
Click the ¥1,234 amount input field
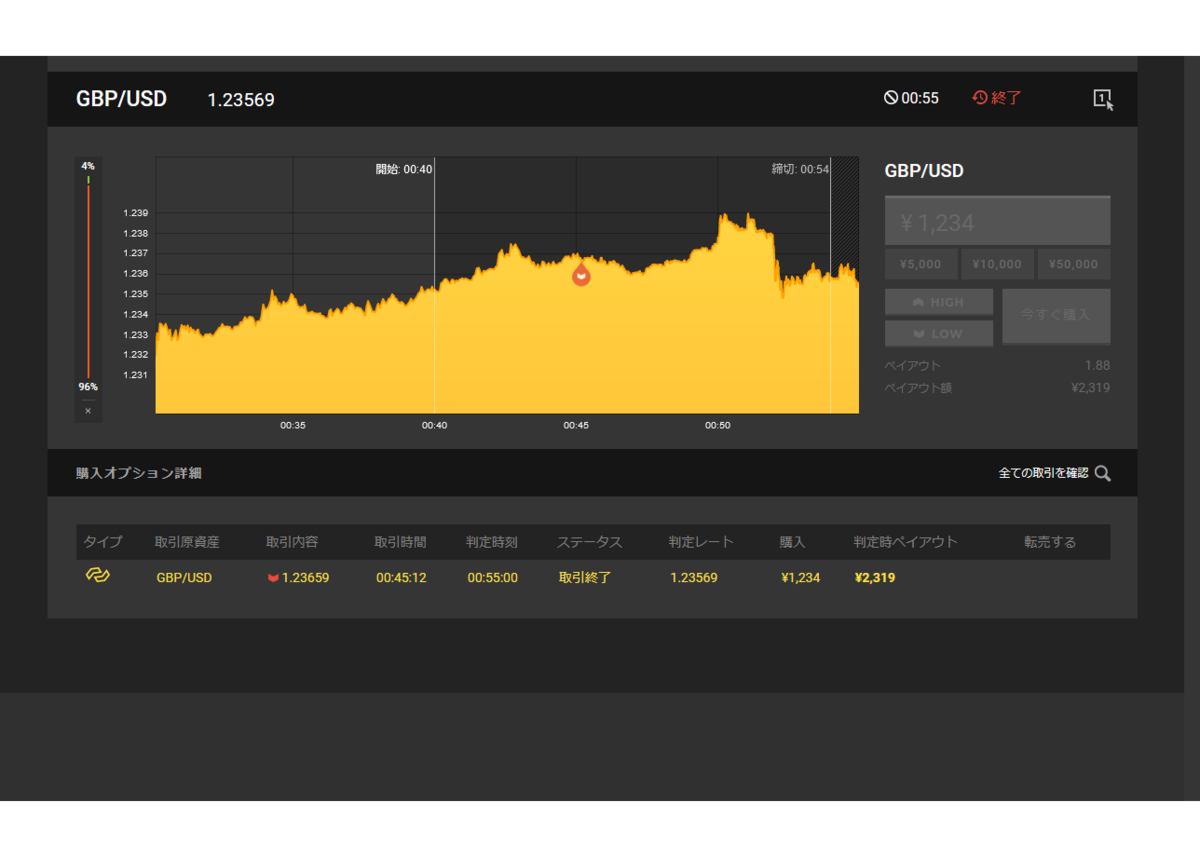coord(997,221)
